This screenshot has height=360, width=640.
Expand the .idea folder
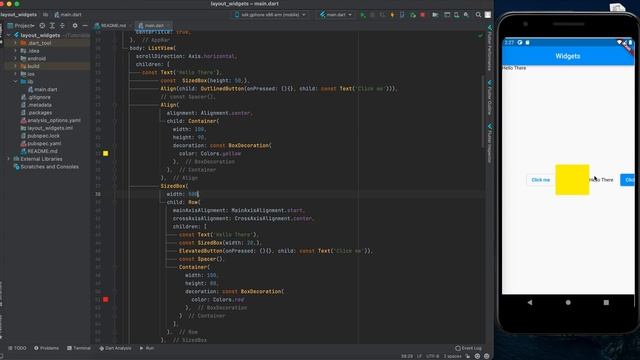[16, 51]
